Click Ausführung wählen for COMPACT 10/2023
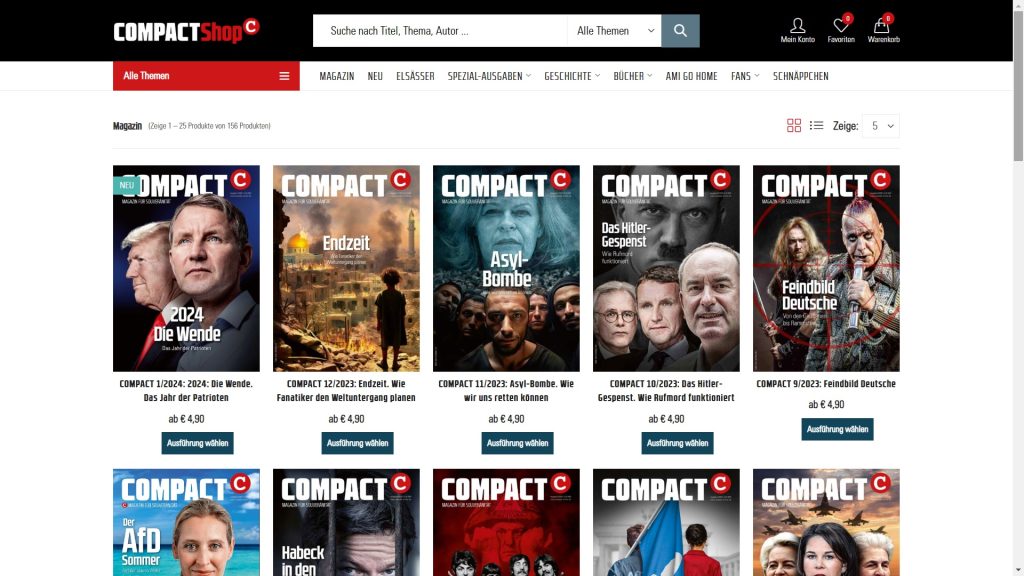 coord(677,443)
